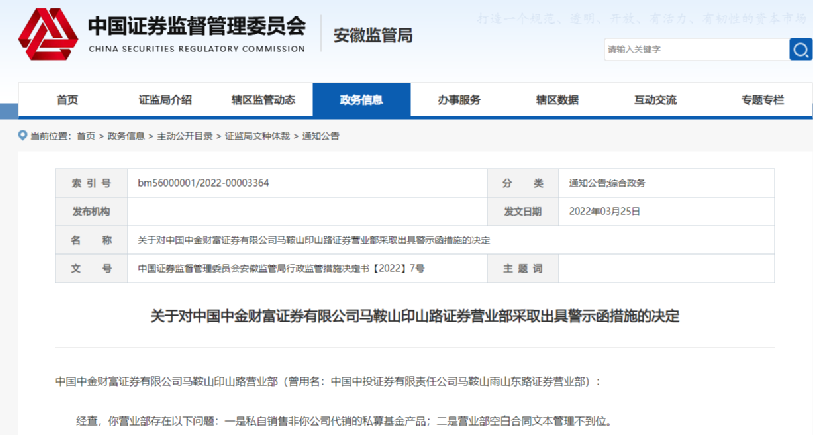Click the 文号 label cell
This screenshot has width=813, height=435.
(91, 269)
